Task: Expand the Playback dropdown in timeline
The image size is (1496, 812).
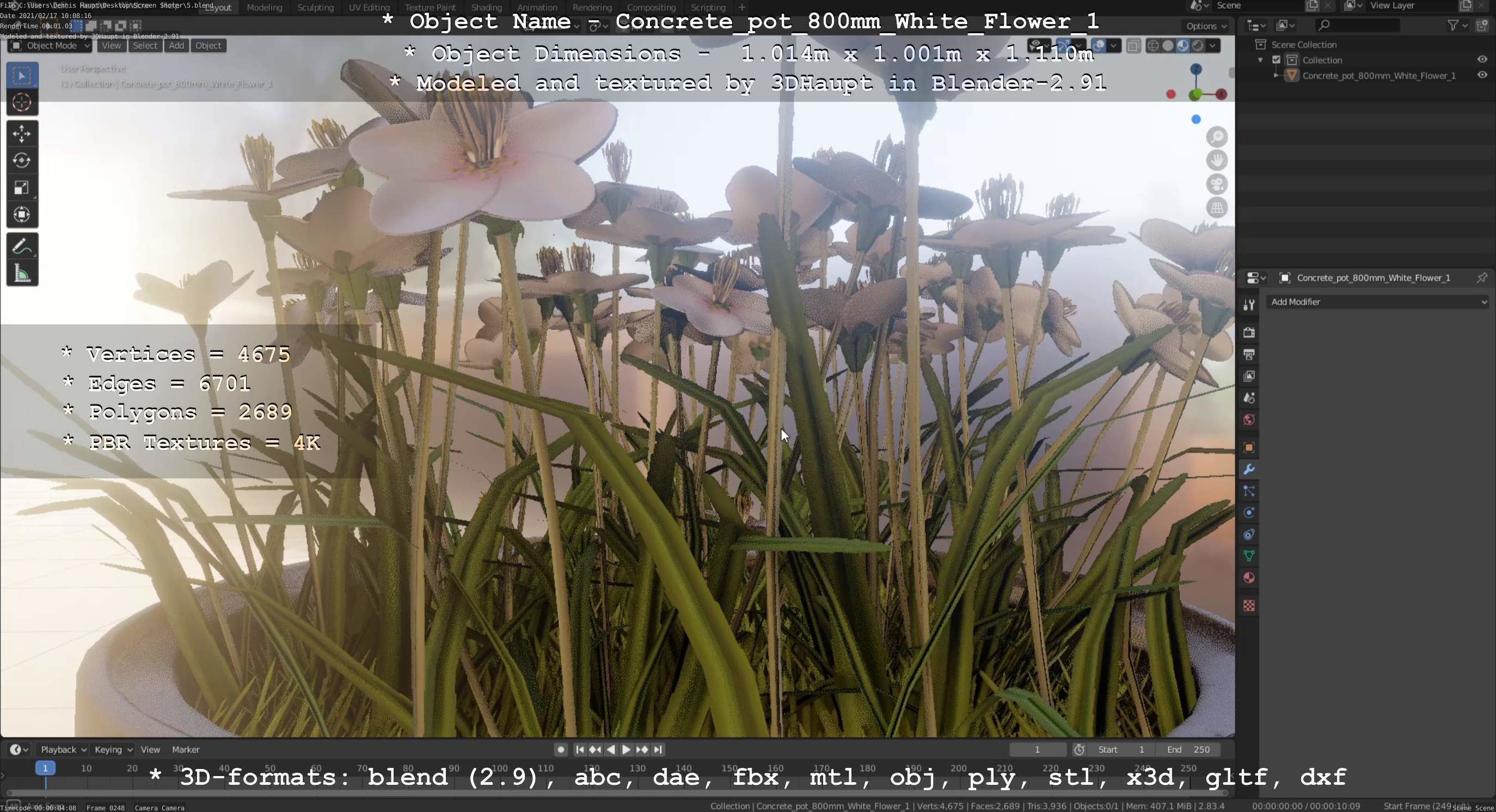Action: (63, 749)
